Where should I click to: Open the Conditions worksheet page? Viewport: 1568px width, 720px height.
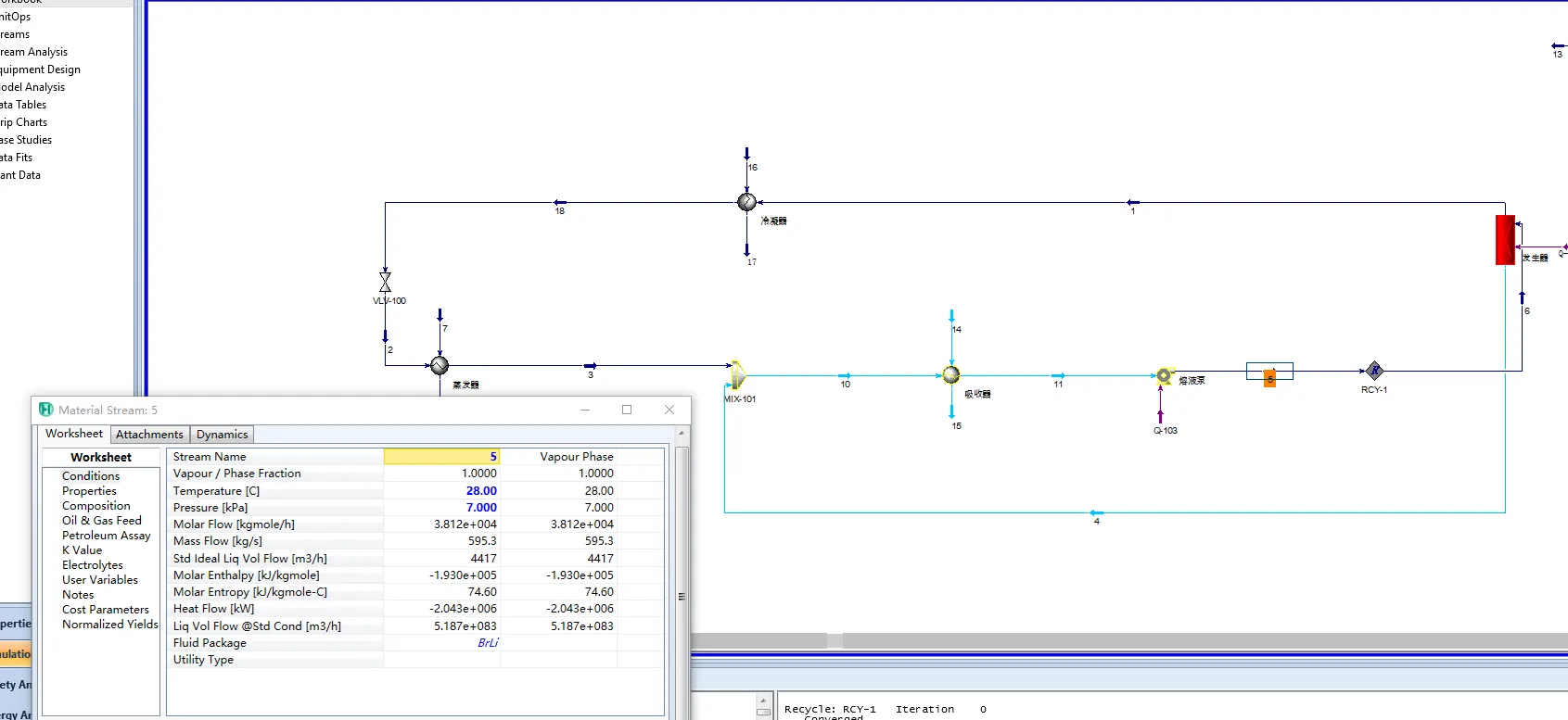(x=91, y=476)
